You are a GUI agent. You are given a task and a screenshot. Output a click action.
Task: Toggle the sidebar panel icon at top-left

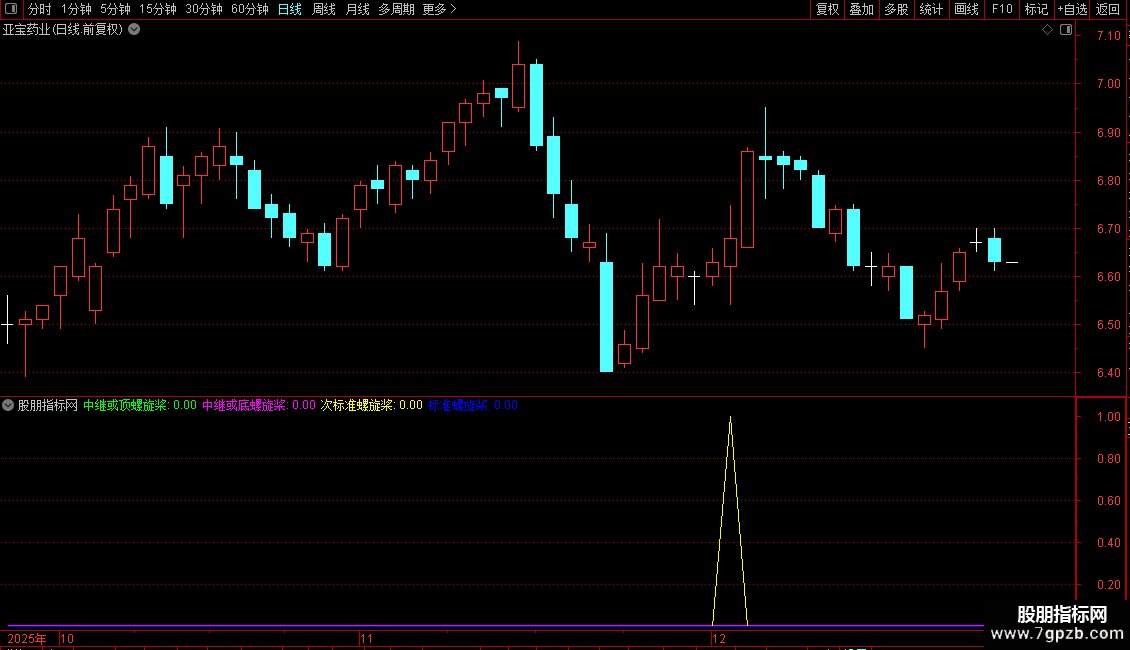[11, 9]
